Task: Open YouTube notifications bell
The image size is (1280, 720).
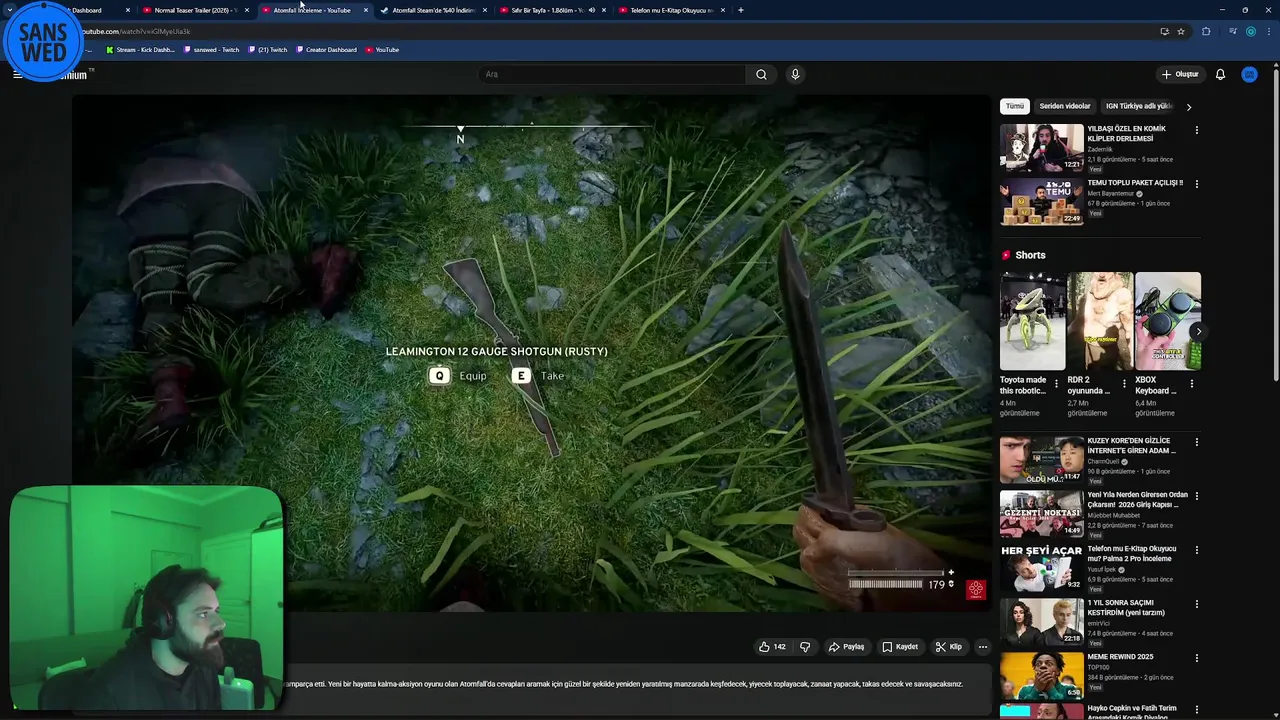Action: [1220, 74]
